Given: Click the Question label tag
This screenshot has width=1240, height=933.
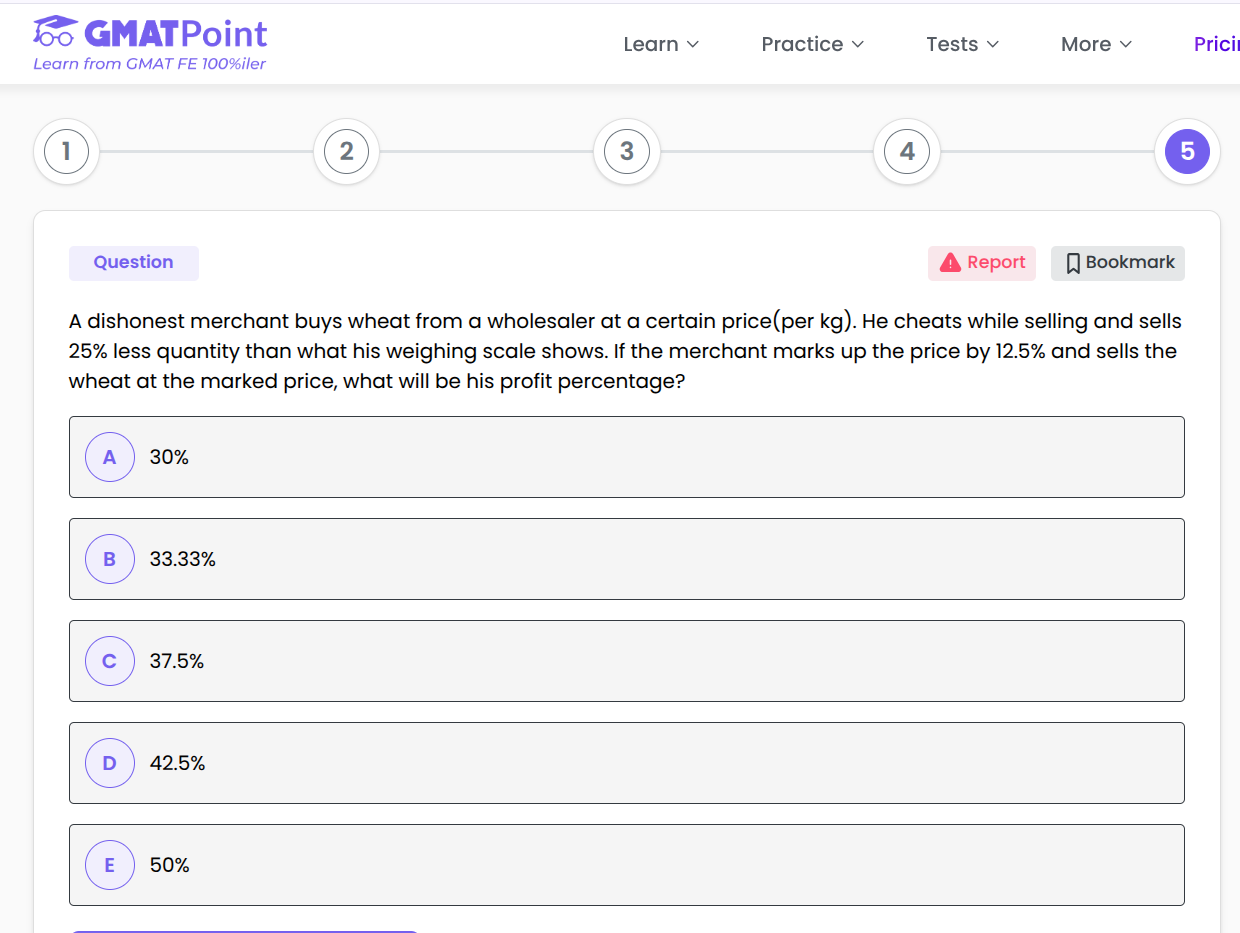Looking at the screenshot, I should point(134,263).
